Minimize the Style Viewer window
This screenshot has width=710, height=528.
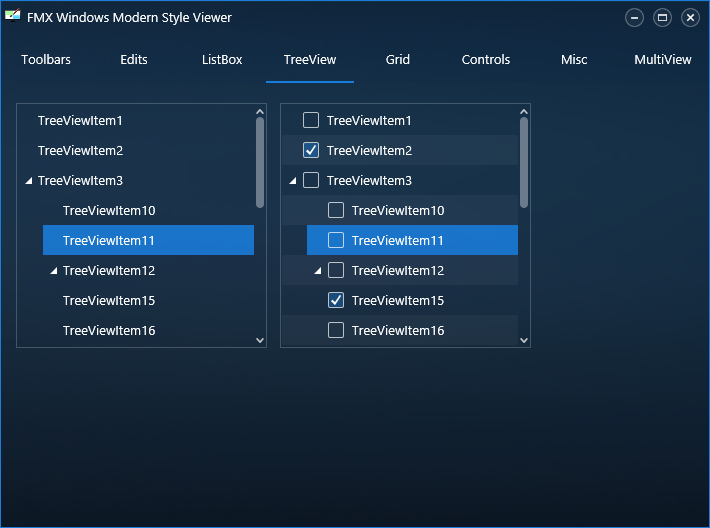tap(634, 18)
